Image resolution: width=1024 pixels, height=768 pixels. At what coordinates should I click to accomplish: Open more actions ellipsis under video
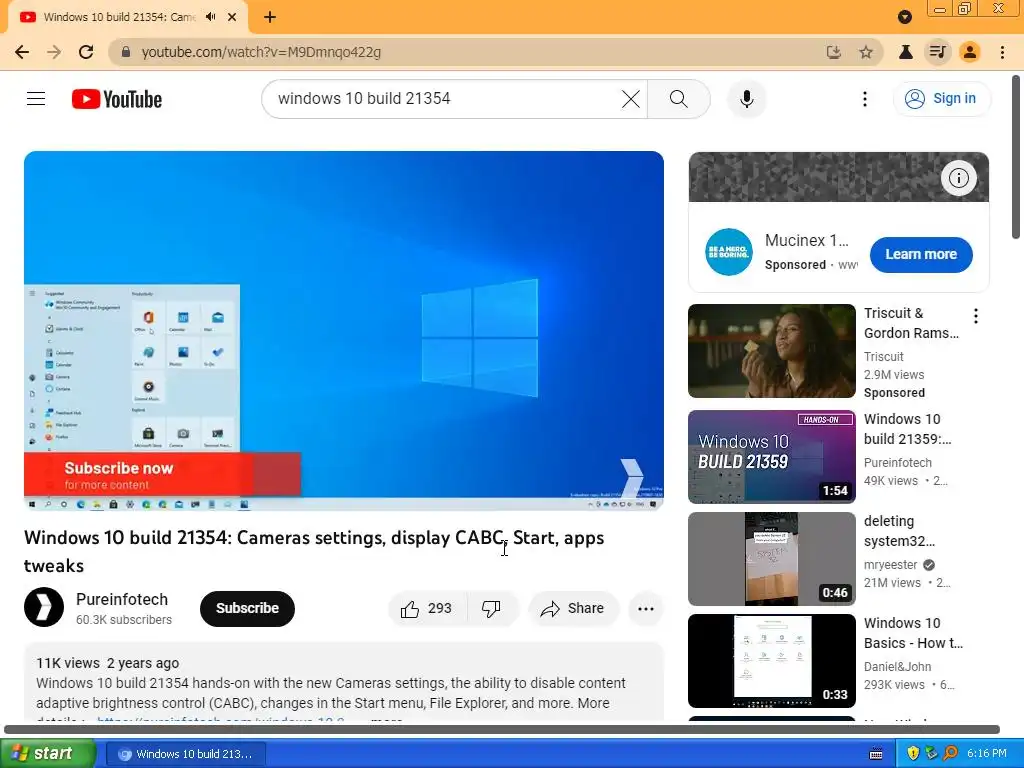pyautogui.click(x=646, y=609)
